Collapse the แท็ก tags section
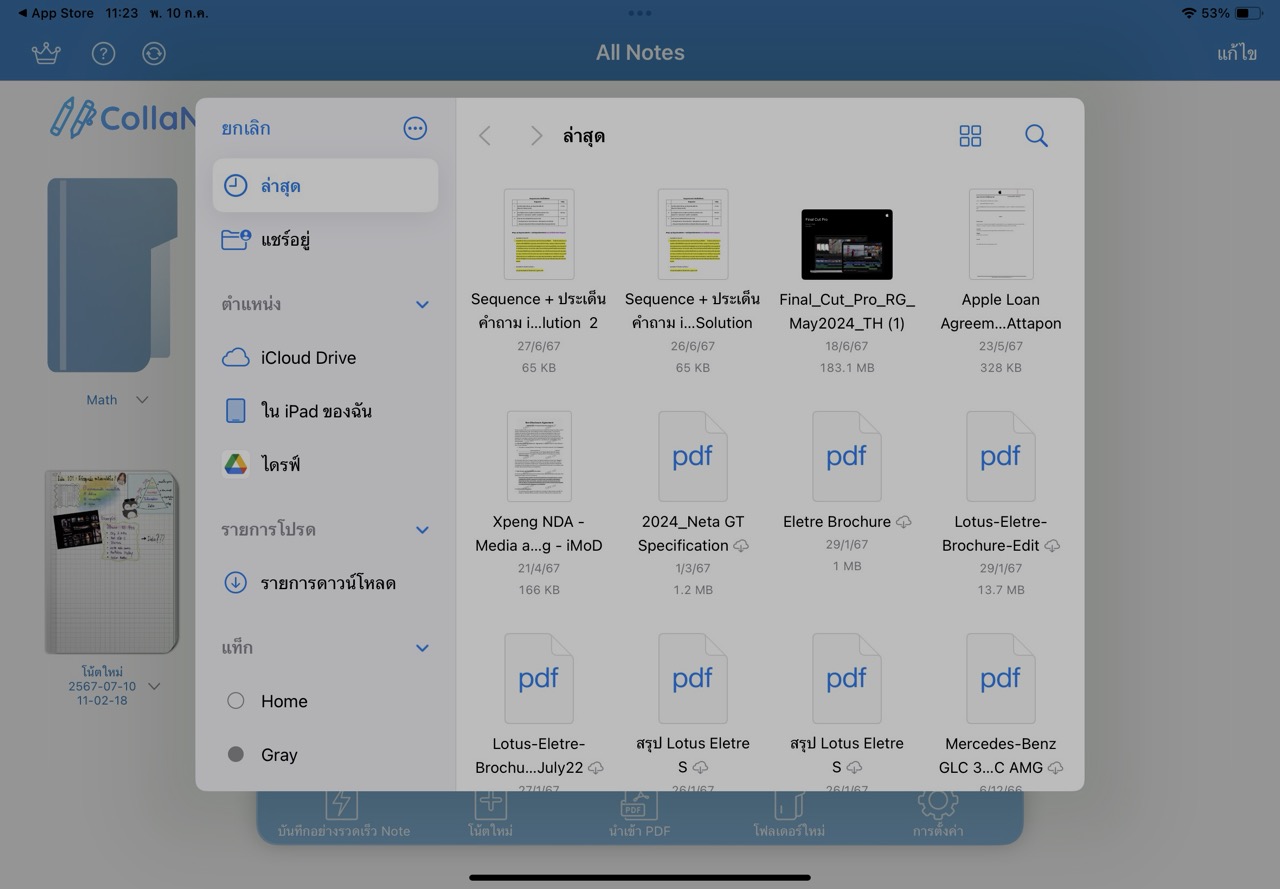This screenshot has height=889, width=1280. pyautogui.click(x=422, y=648)
